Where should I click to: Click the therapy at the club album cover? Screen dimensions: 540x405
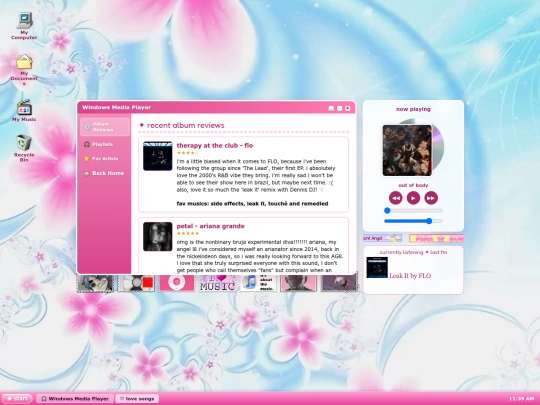coord(158,156)
